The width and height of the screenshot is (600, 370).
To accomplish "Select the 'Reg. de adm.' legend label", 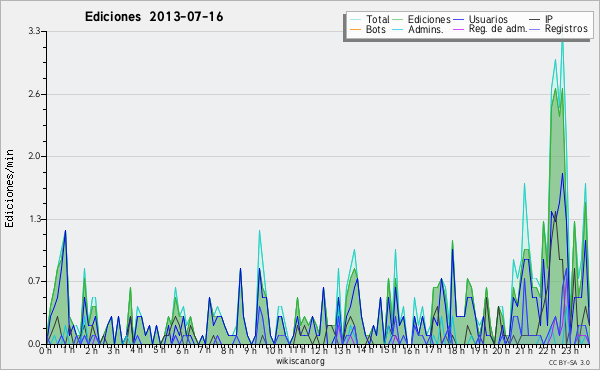I will point(498,29).
